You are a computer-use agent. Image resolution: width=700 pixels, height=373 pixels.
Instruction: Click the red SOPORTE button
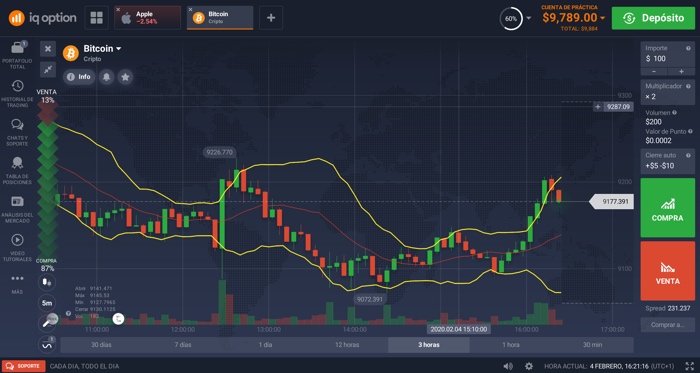click(x=24, y=366)
